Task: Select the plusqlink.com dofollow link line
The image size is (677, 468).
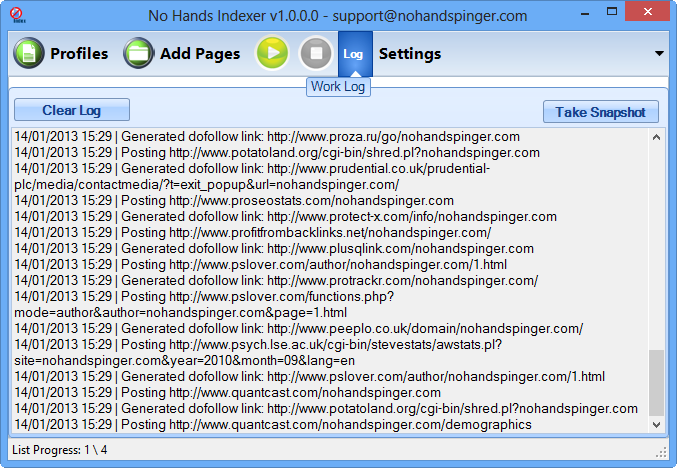Action: pos(274,248)
